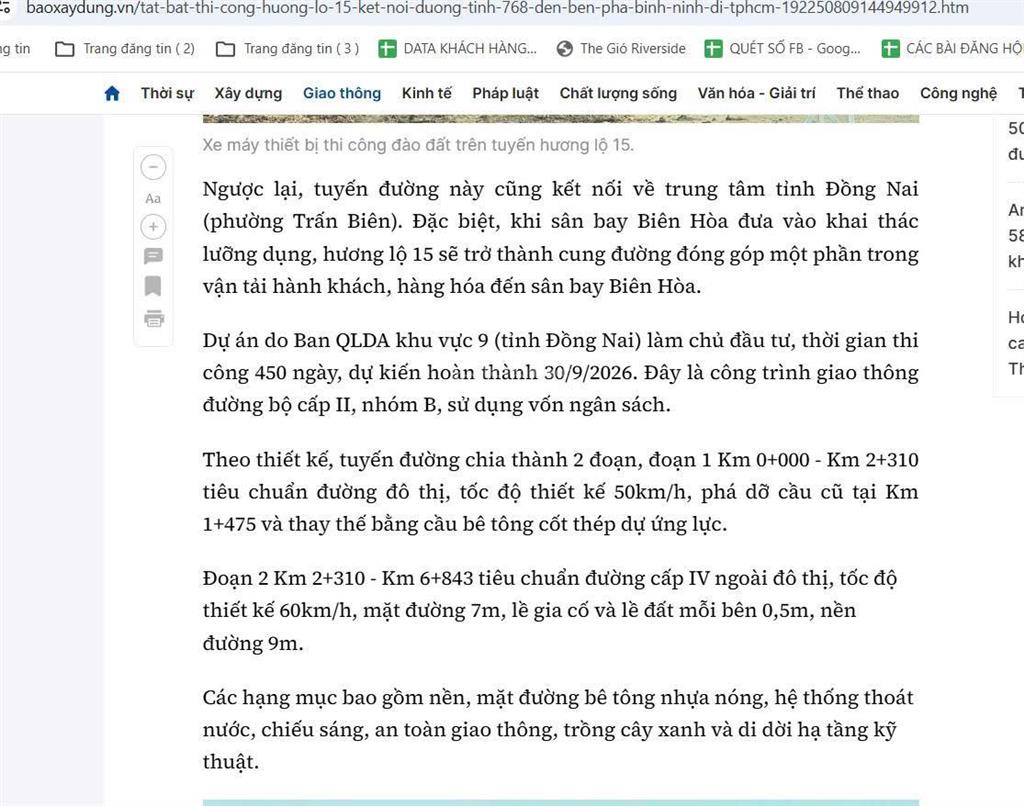The width and height of the screenshot is (1024, 806).
Task: Decrease article font size with minus icon
Action: 153,167
